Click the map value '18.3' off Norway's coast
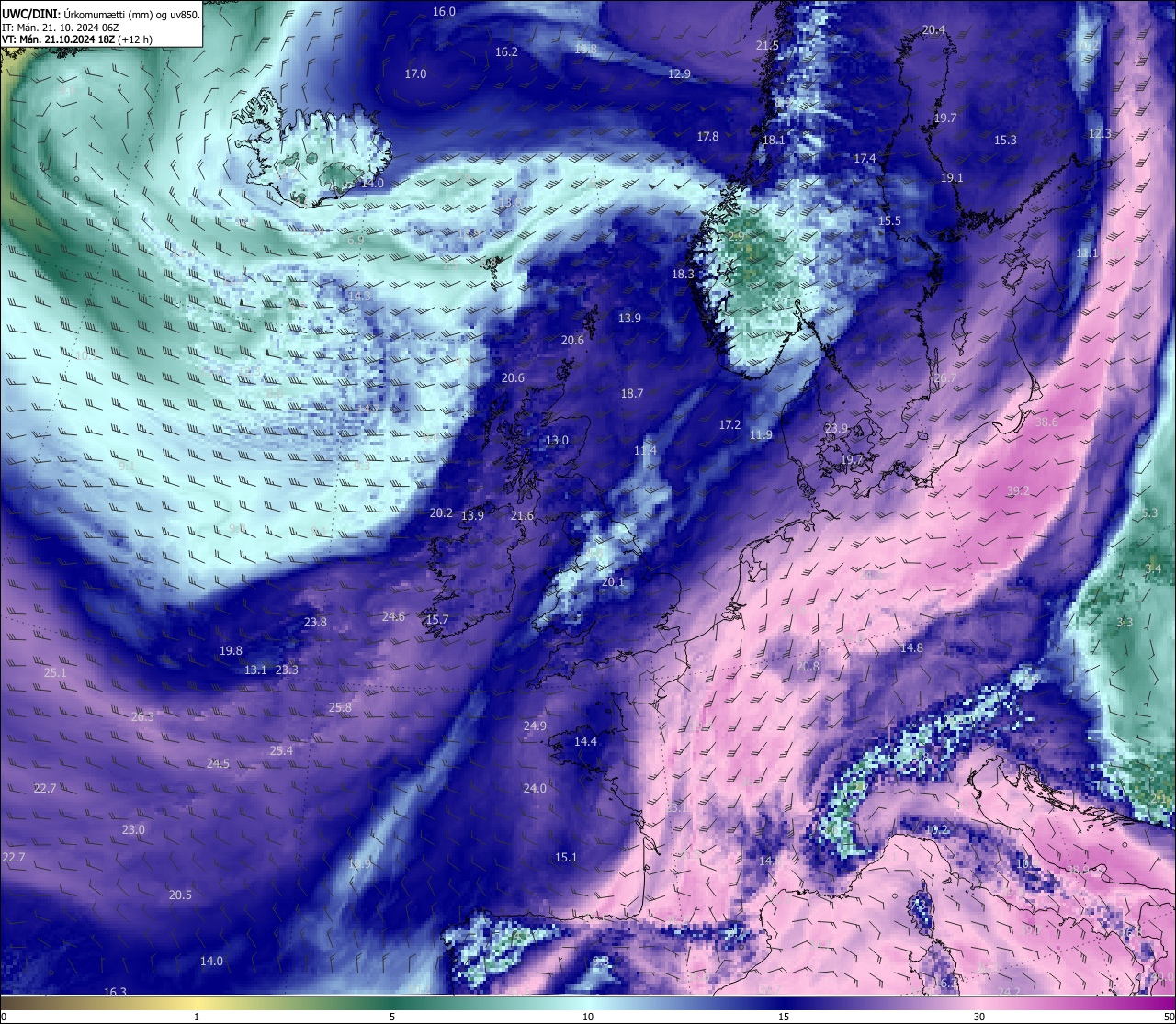The height and width of the screenshot is (1024, 1176). tap(683, 274)
